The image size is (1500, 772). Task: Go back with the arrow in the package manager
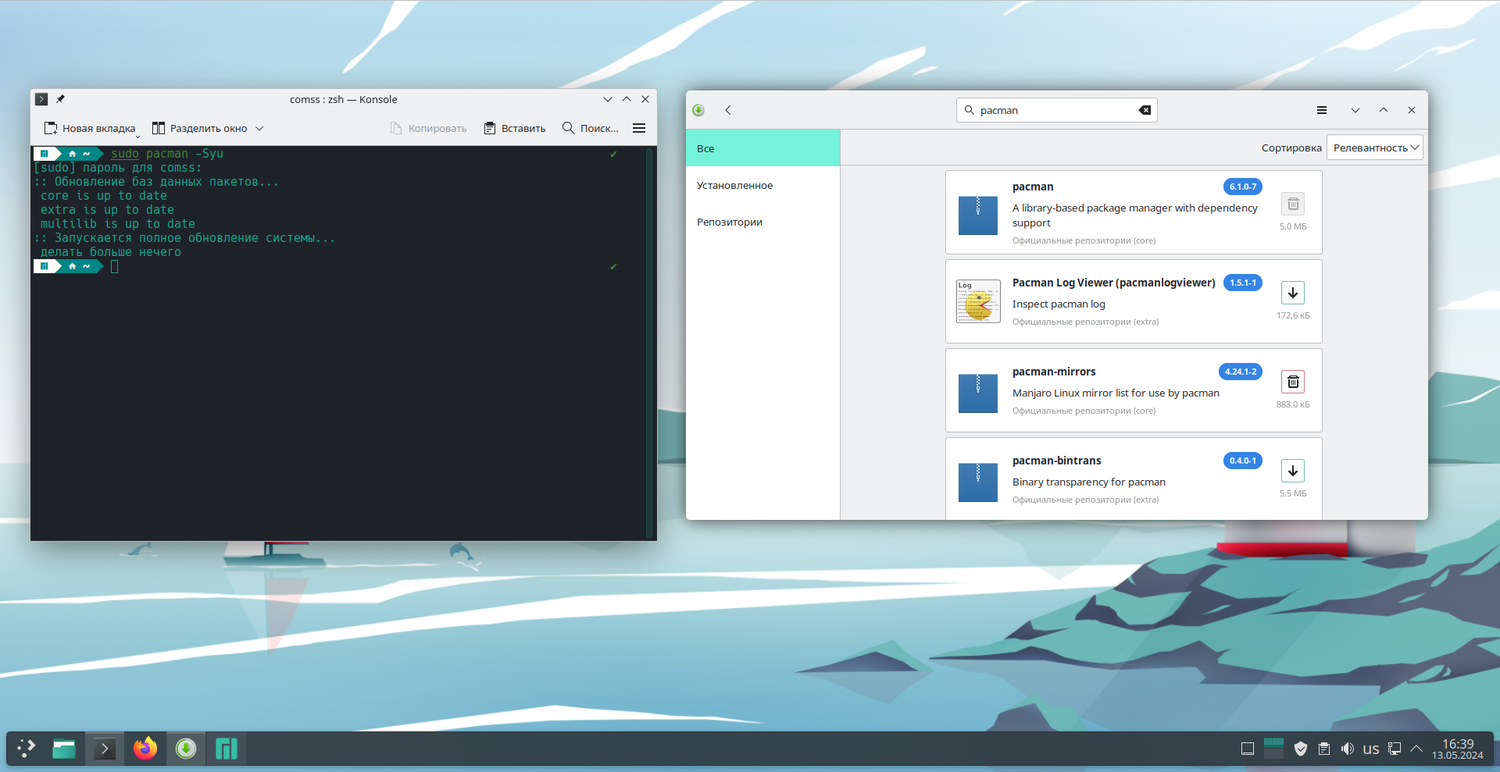(x=728, y=110)
